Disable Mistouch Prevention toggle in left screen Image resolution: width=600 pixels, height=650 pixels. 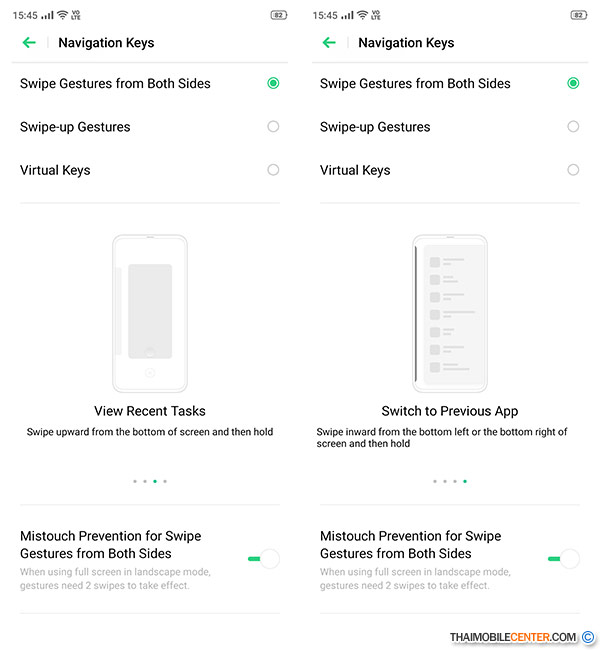pos(263,559)
